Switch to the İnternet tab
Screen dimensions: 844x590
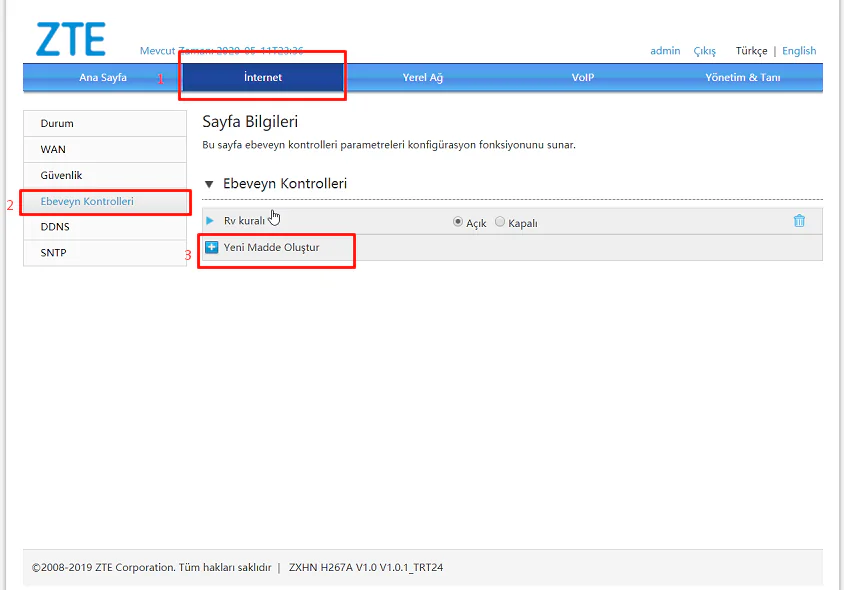click(x=262, y=77)
